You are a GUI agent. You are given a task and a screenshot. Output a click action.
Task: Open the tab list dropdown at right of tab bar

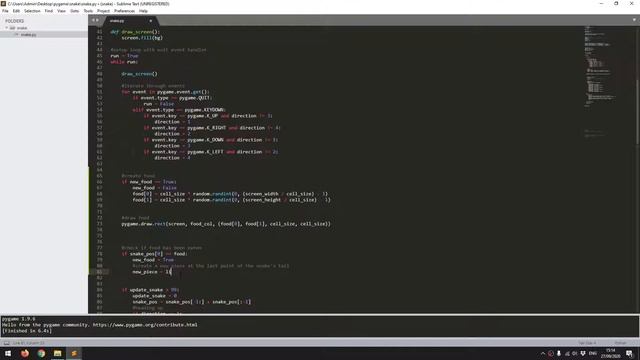tap(634, 20)
